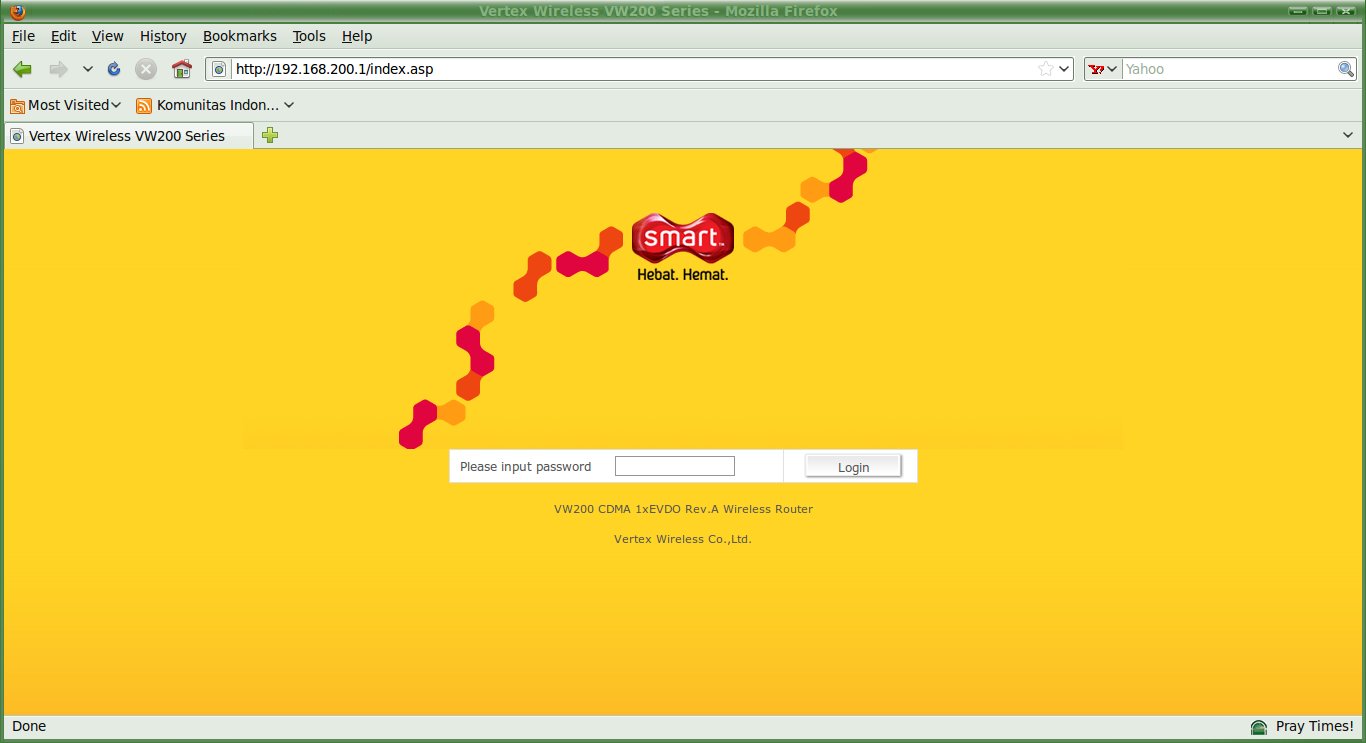1366x743 pixels.
Task: Open the View menu
Action: click(108, 36)
